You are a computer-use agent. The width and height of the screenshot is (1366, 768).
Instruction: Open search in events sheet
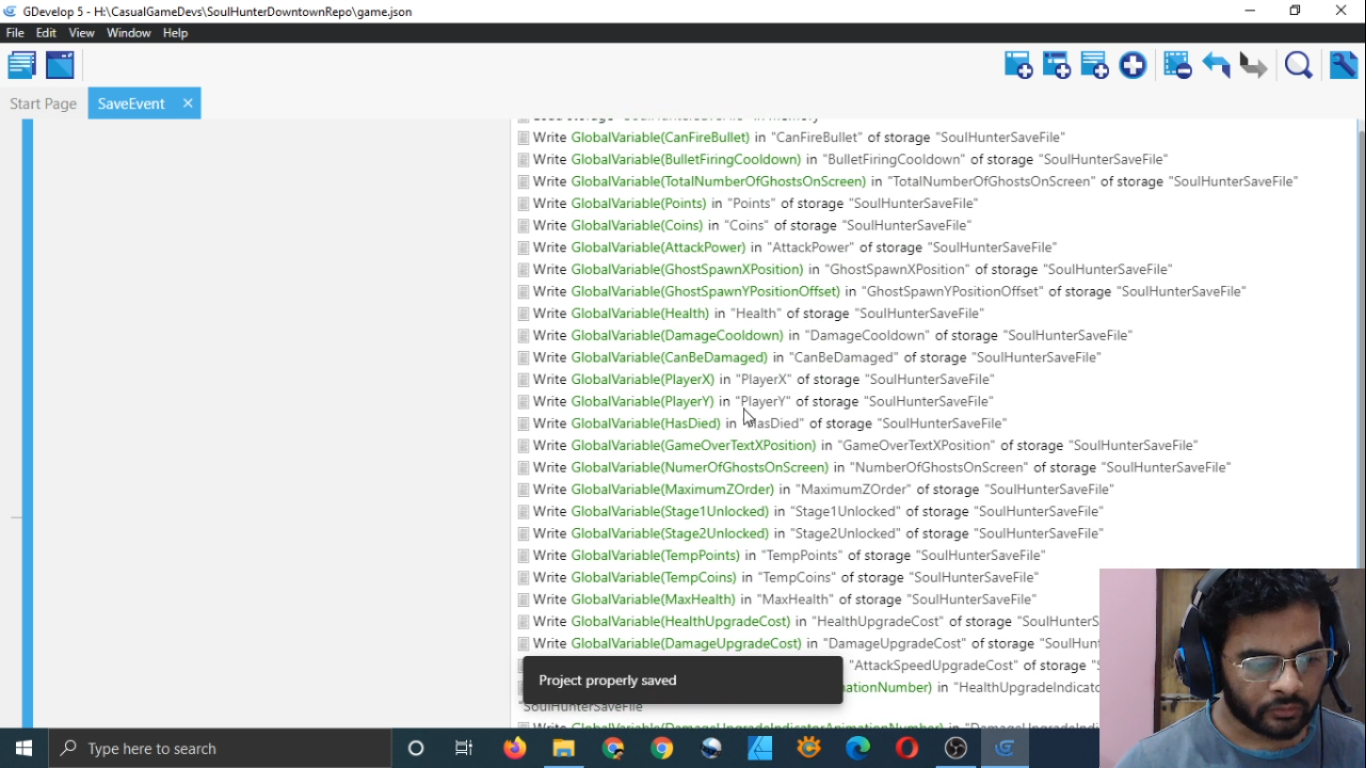point(1298,65)
